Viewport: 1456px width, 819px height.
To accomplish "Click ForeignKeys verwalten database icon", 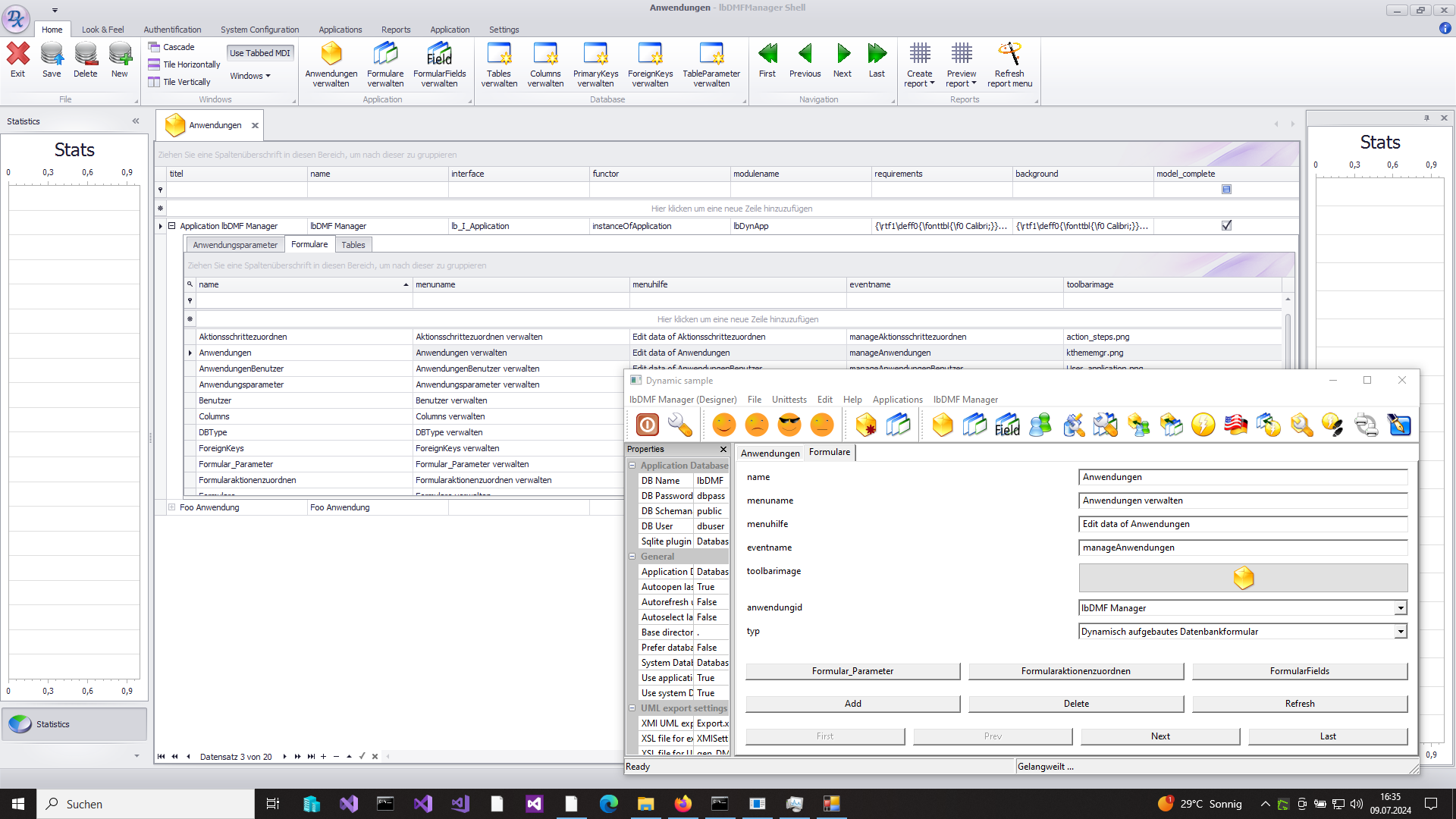I will click(x=650, y=55).
